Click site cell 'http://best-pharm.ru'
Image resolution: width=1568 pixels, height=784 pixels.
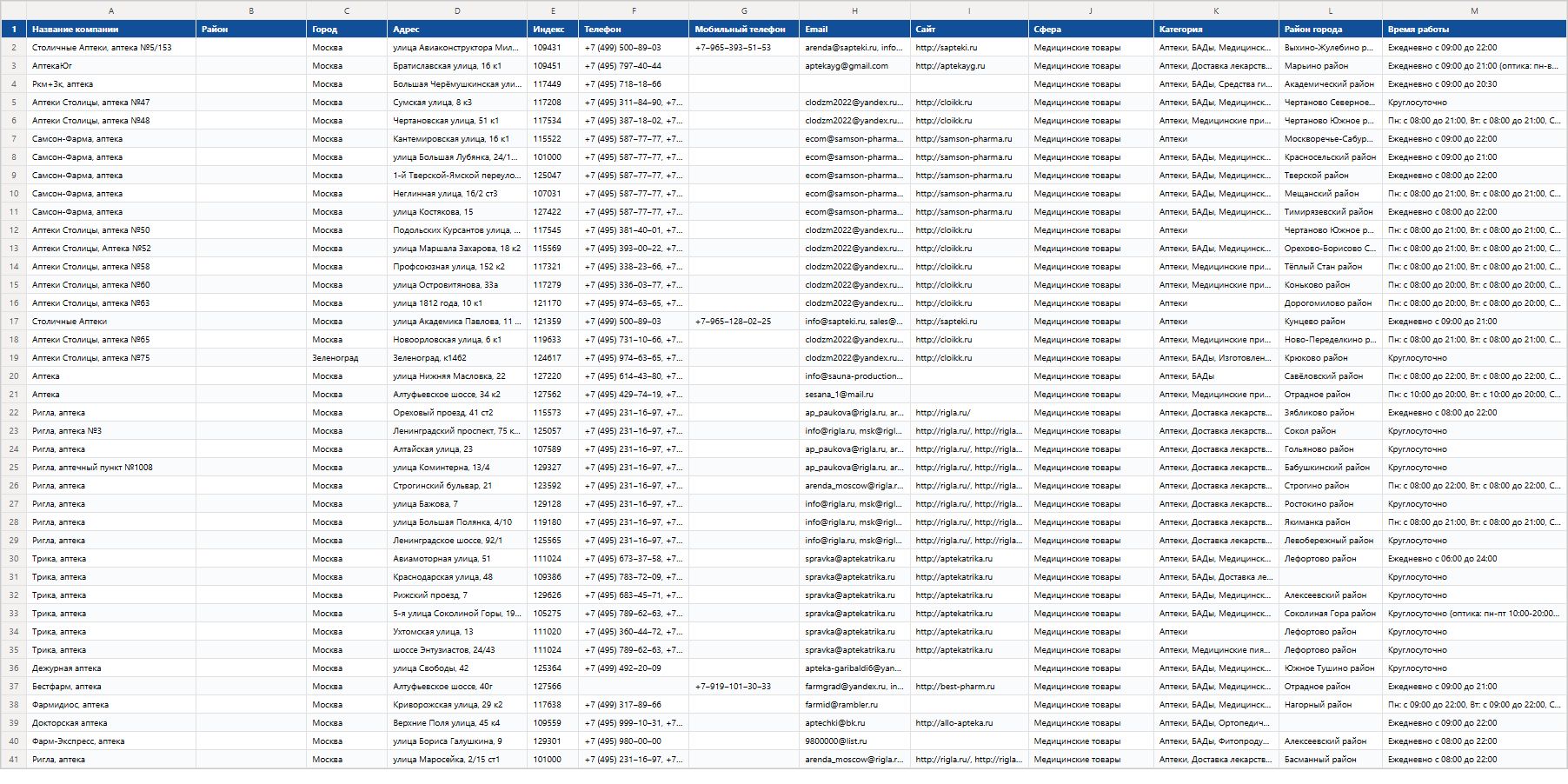pos(969,687)
